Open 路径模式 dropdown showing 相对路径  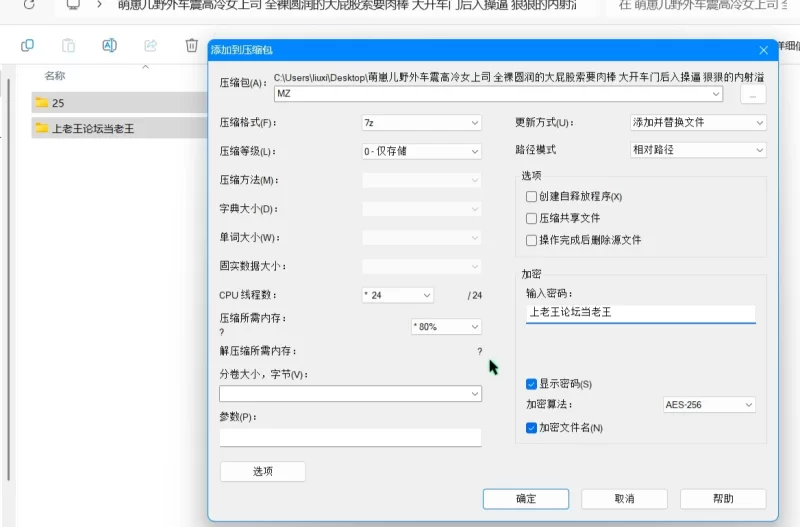point(698,150)
